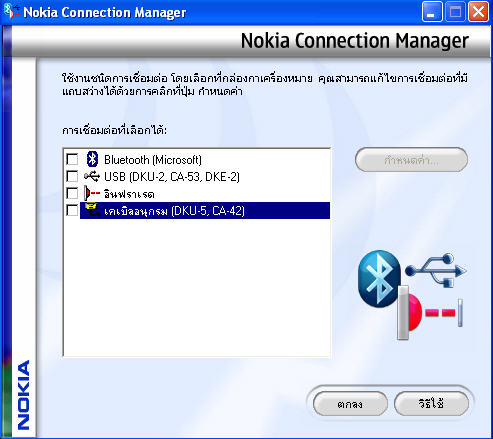The image size is (493, 439).
Task: Check the box for DKU-5, CA-42 serial cable
Action: pos(72,210)
